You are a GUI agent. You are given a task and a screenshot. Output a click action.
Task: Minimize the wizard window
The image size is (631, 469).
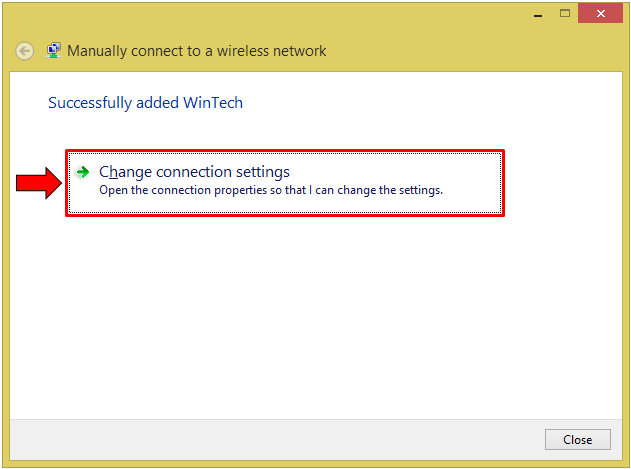(x=537, y=13)
